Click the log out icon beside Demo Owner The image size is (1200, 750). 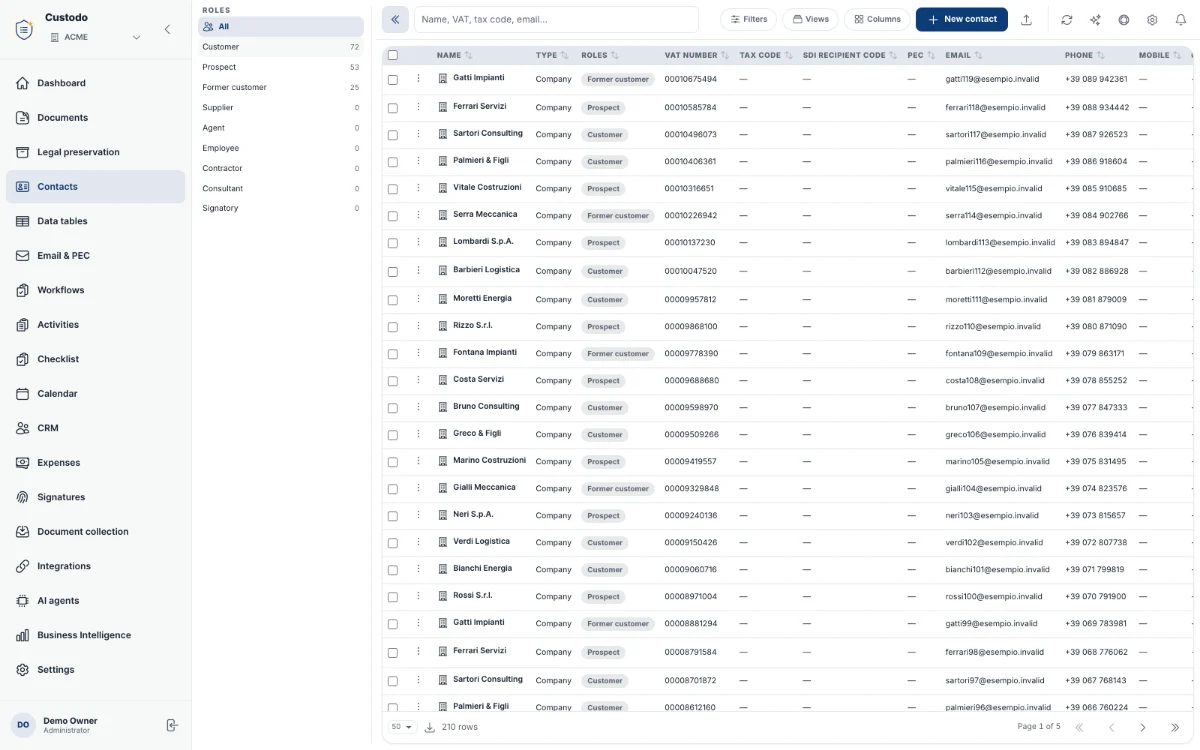[172, 725]
